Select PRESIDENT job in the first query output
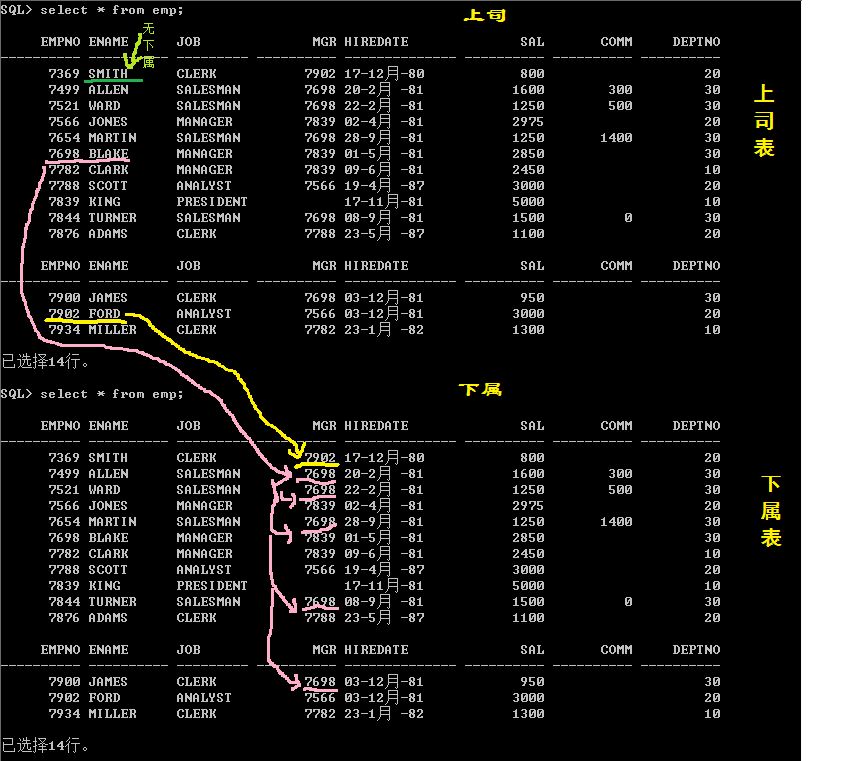Screen dimensions: 864x761 coord(212,202)
